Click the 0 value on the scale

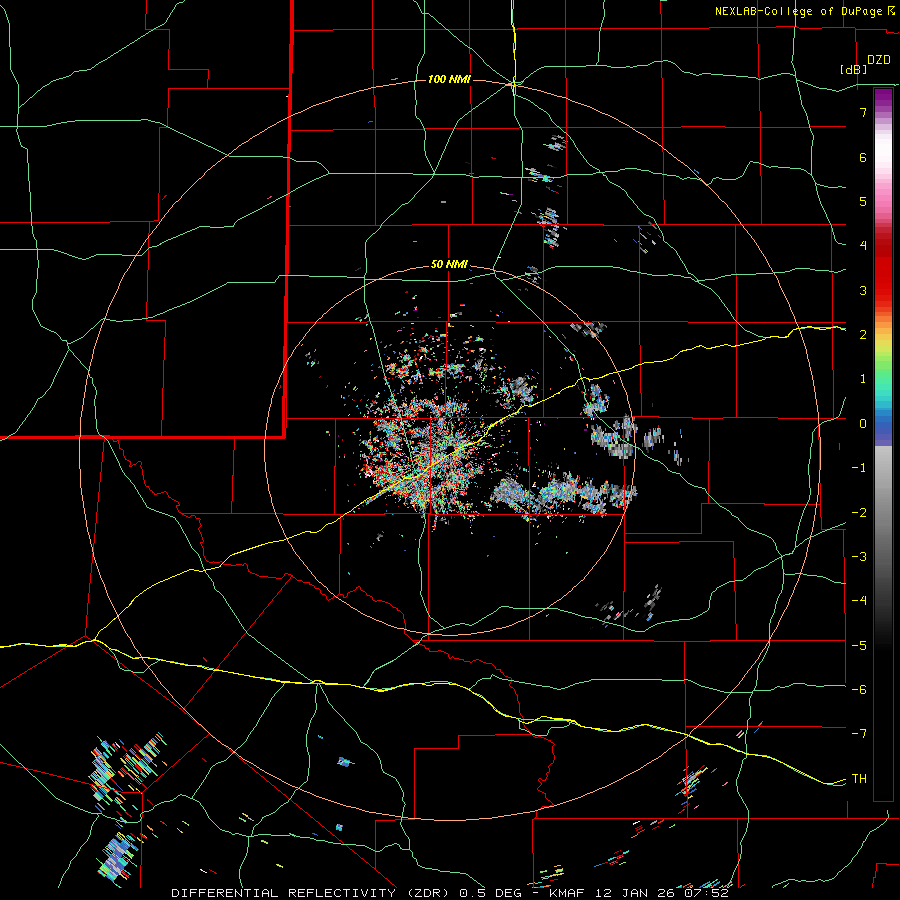click(863, 424)
